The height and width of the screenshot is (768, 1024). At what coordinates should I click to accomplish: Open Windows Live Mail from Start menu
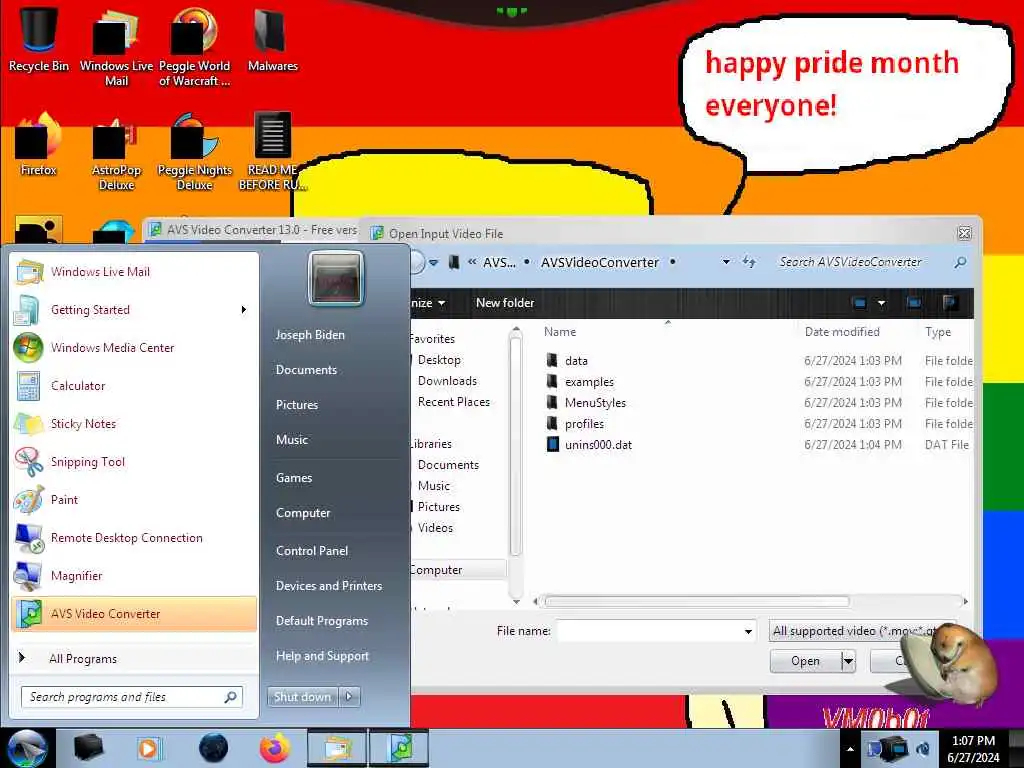click(135, 272)
